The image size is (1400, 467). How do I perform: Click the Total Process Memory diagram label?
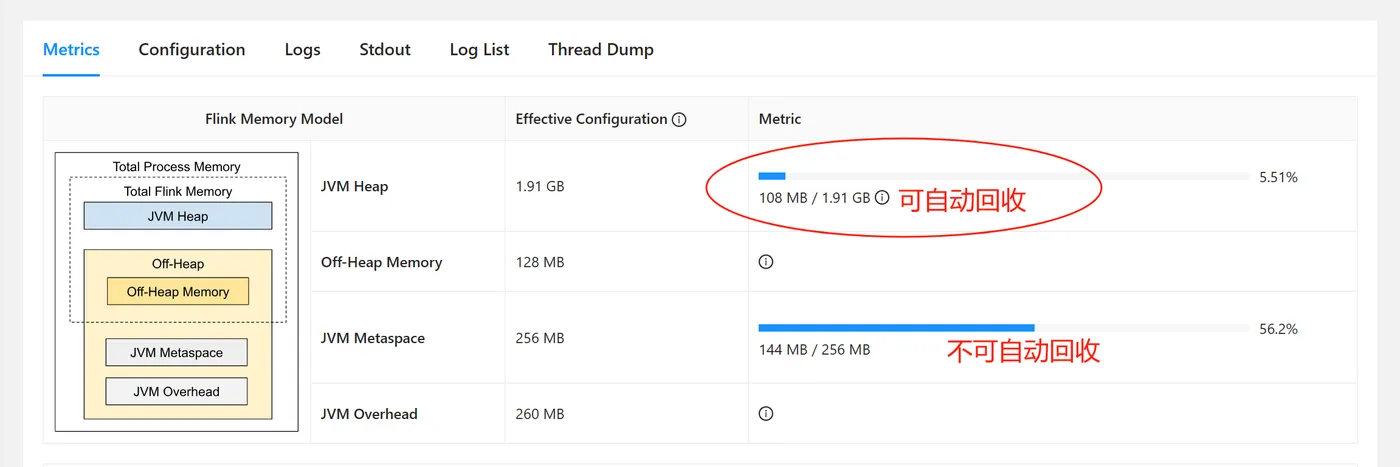tap(177, 167)
